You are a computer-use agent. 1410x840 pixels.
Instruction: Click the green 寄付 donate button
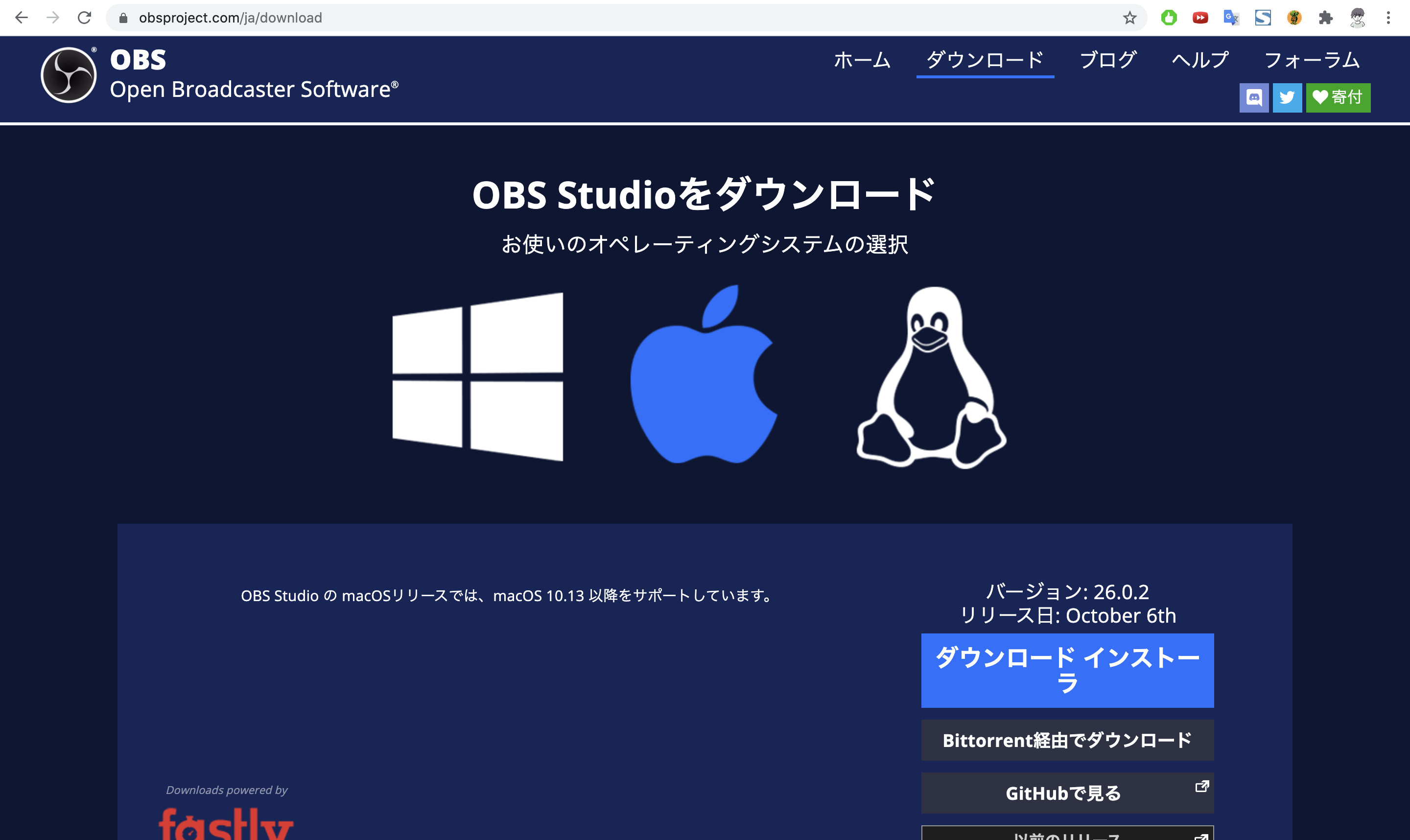1338,98
